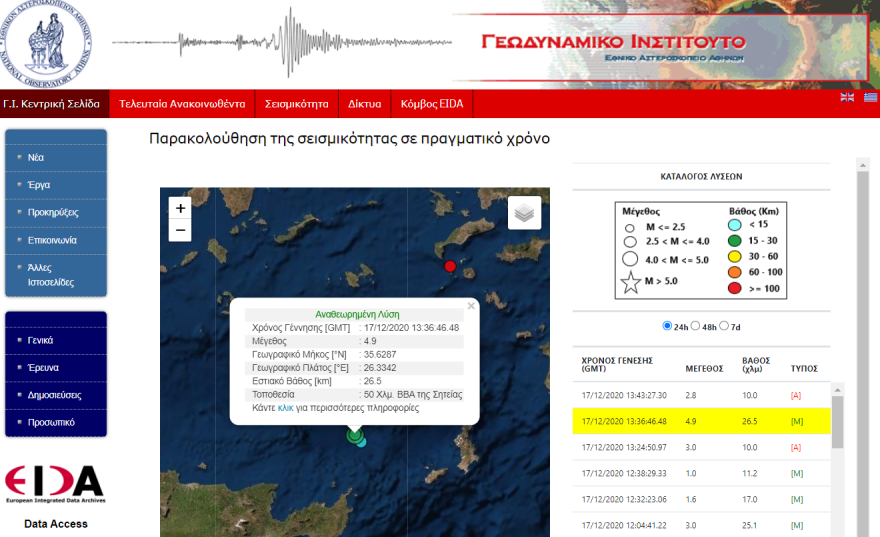This screenshot has width=880, height=537.
Task: Select the 13:24:50.97 earthquake row
Action: (701, 447)
